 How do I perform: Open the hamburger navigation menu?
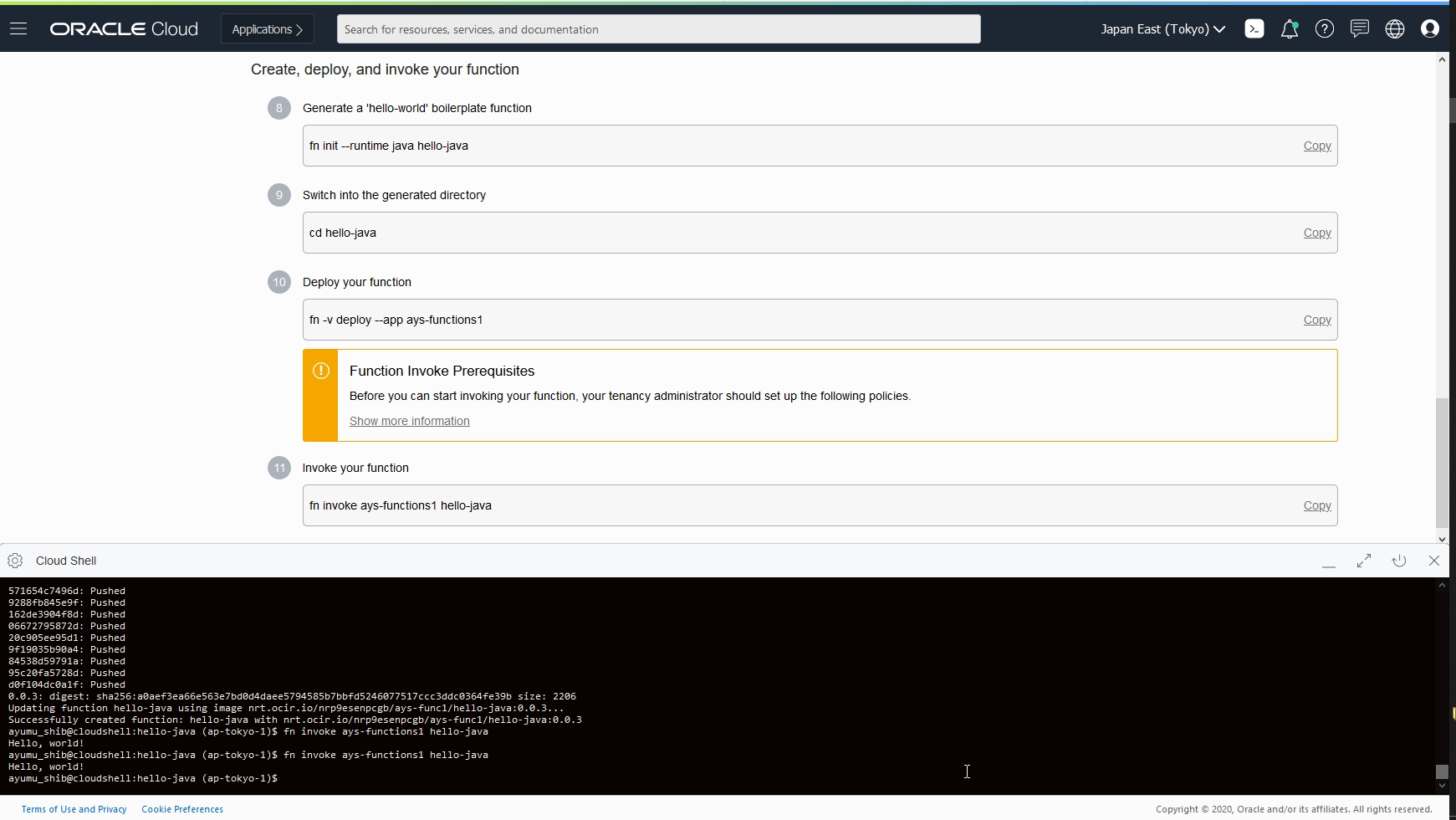click(18, 28)
